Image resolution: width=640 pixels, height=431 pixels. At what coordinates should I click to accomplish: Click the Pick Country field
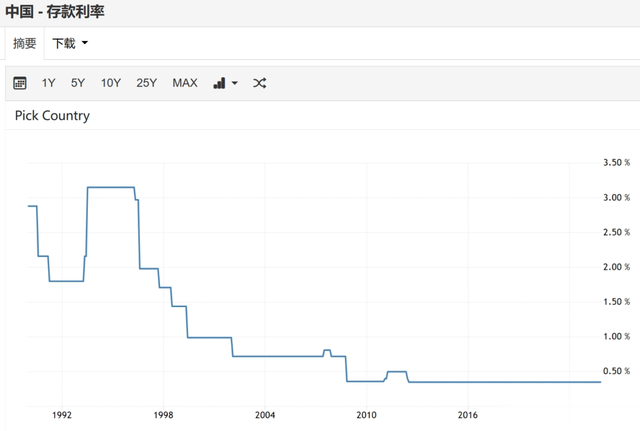pos(52,116)
